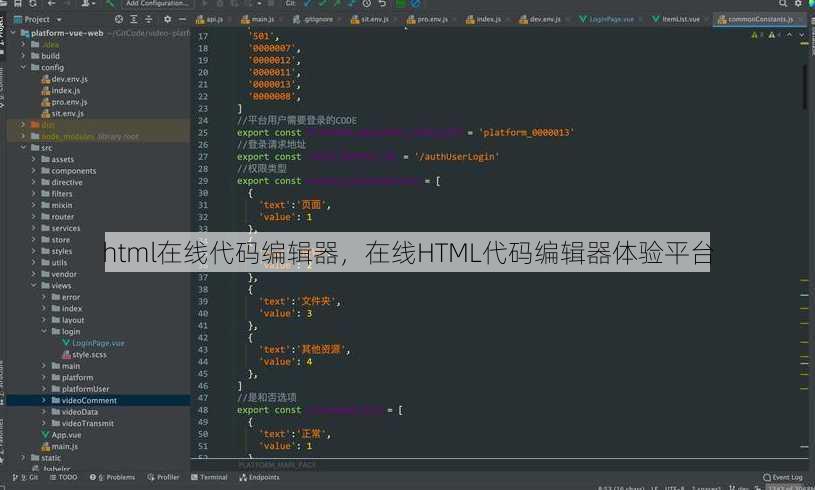Open Project panel gear options
Viewport: 815px width, 490px height.
pos(167,19)
